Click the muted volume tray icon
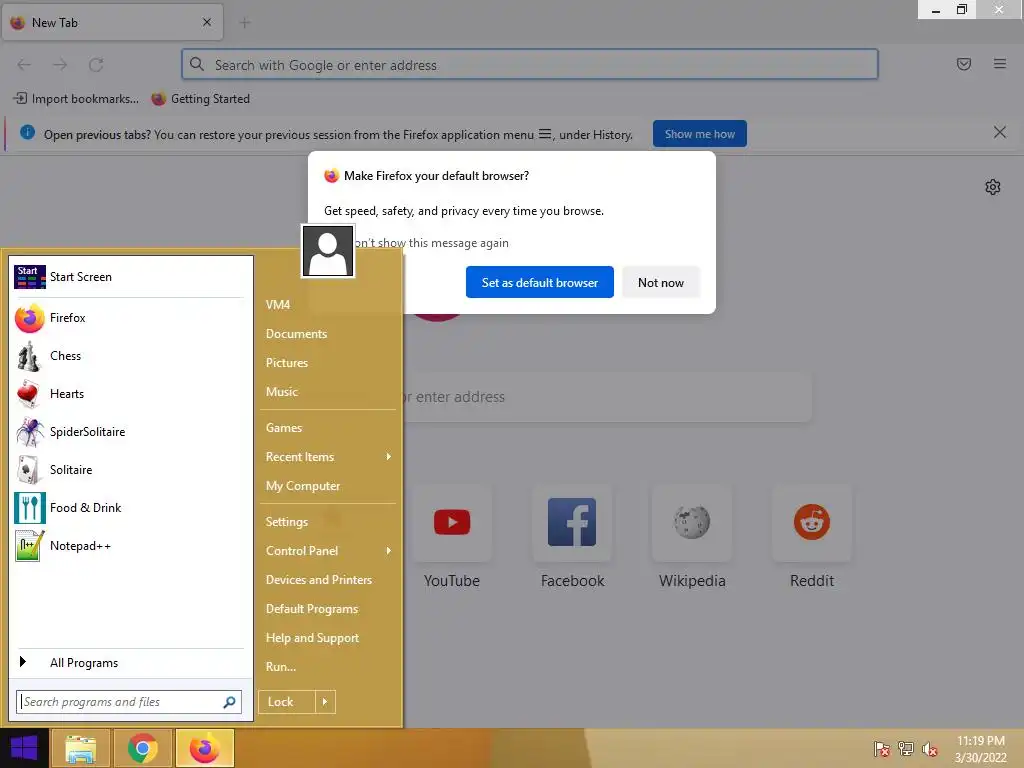Viewport: 1024px width, 768px height. (930, 749)
